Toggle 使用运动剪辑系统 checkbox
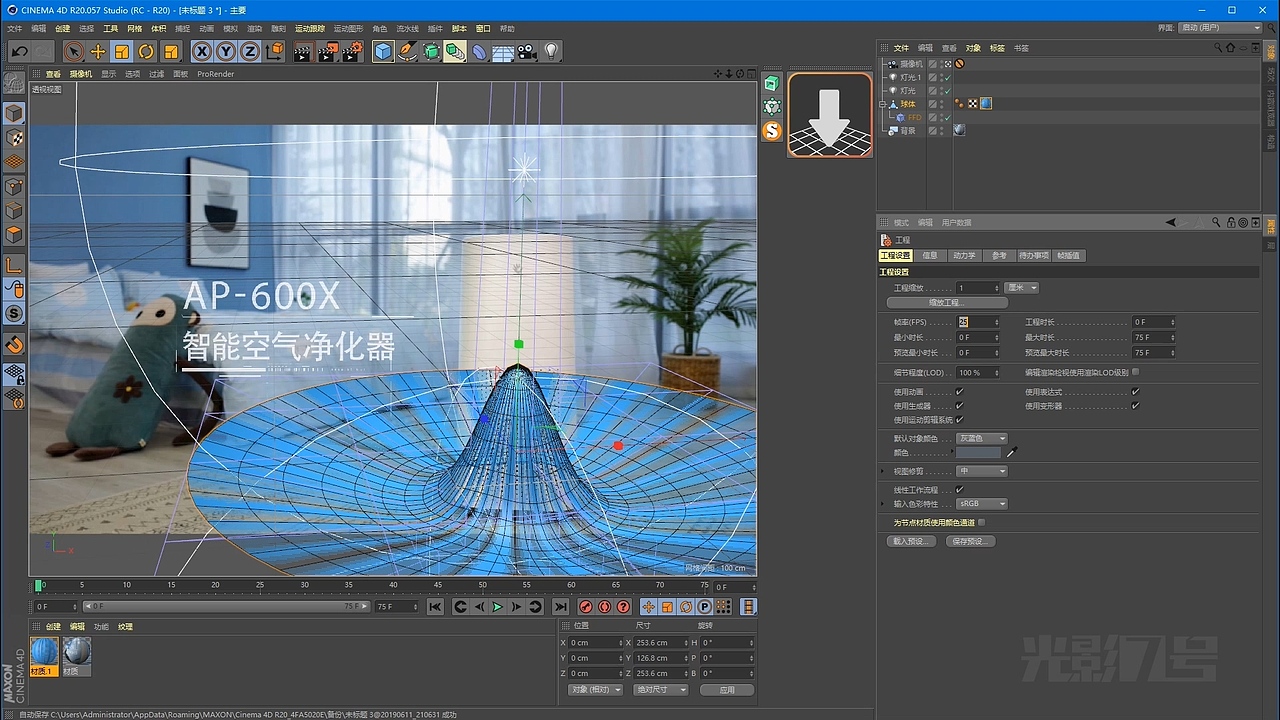This screenshot has height=720, width=1280. [959, 420]
